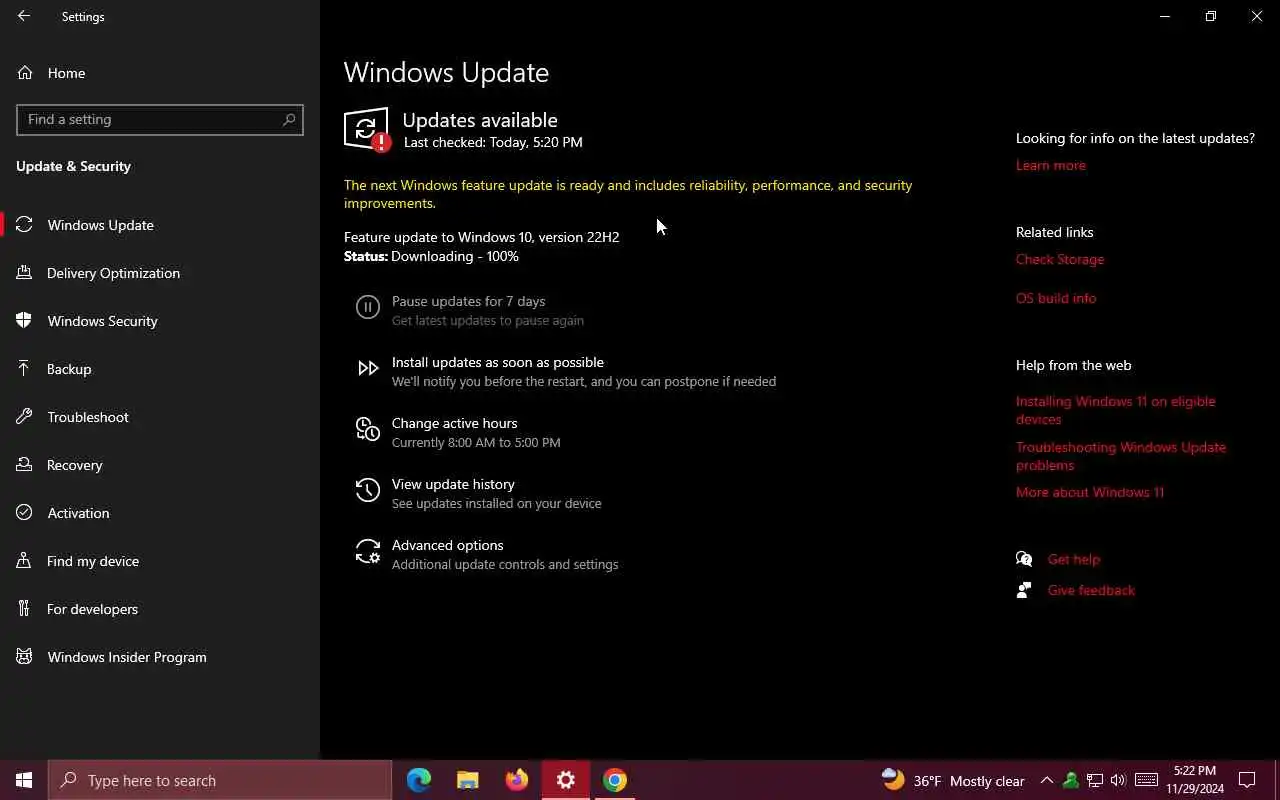Open Change active hours
The height and width of the screenshot is (800, 1280).
click(454, 423)
